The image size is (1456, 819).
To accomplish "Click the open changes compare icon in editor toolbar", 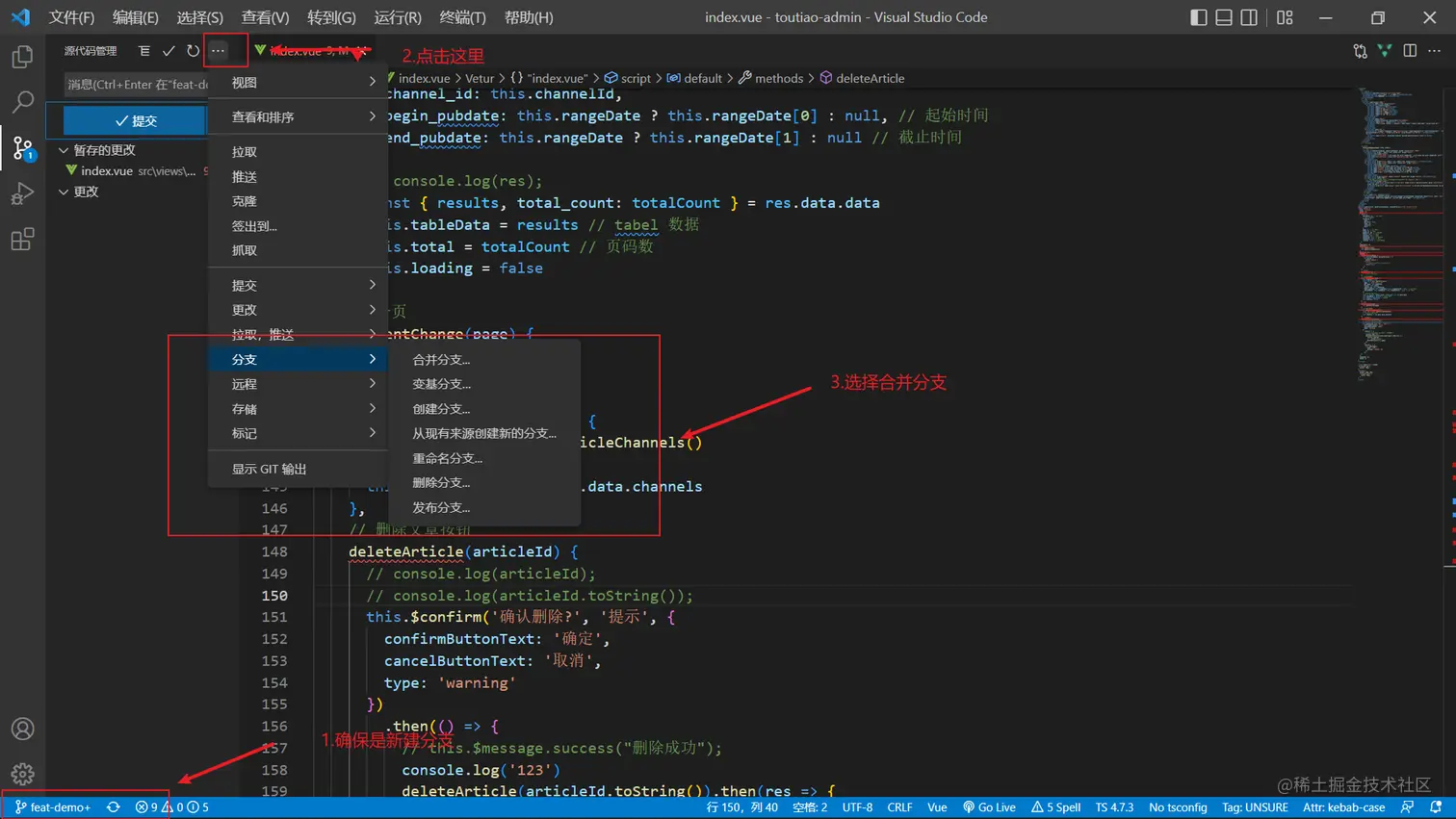I will tap(1360, 51).
